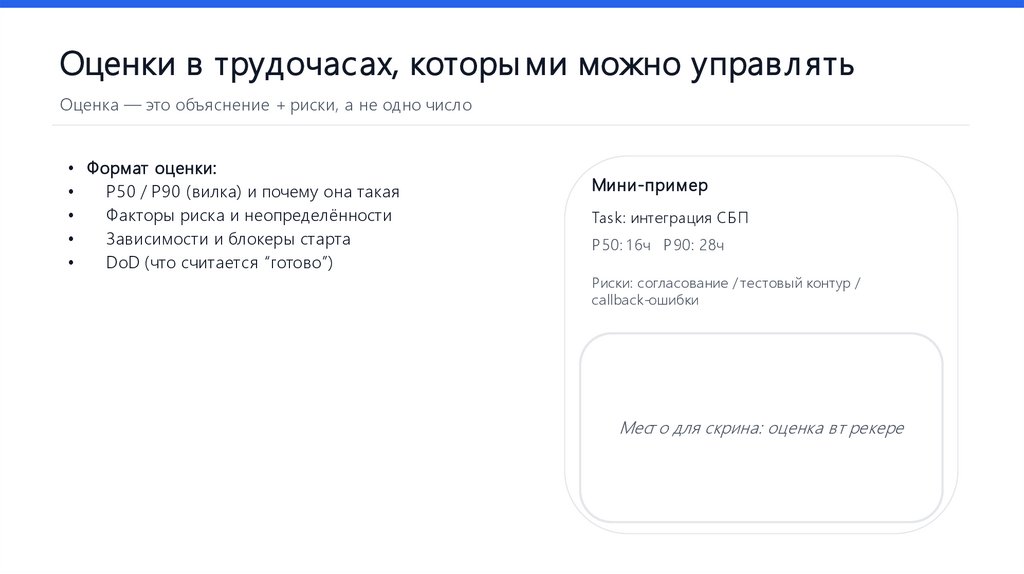Click the "Мини-пример" card heading
The height and width of the screenshot is (574, 1024).
pos(649,186)
